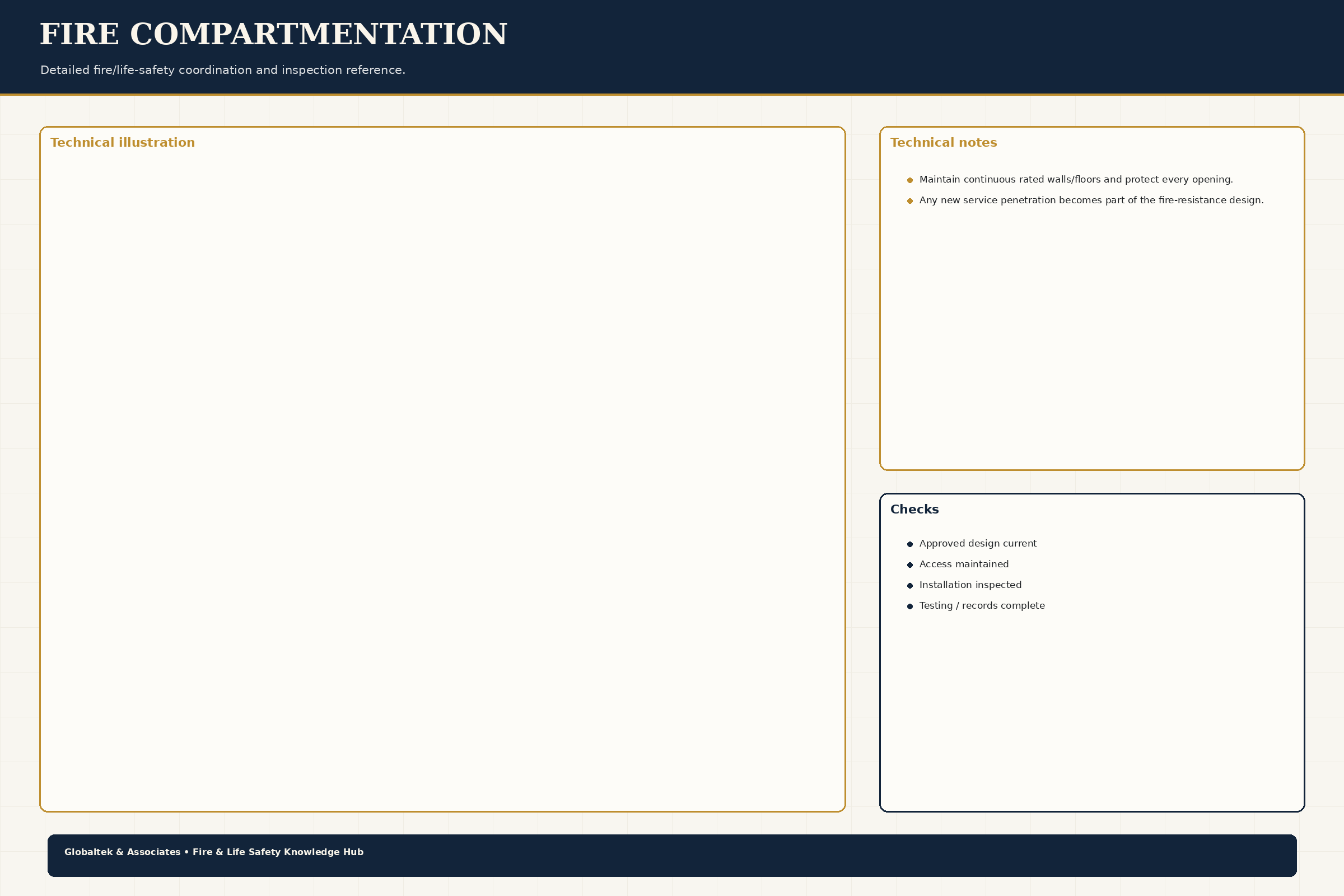Select the 'Testing / records complete' check item
Screen dimensions: 1344x896
click(x=982, y=605)
